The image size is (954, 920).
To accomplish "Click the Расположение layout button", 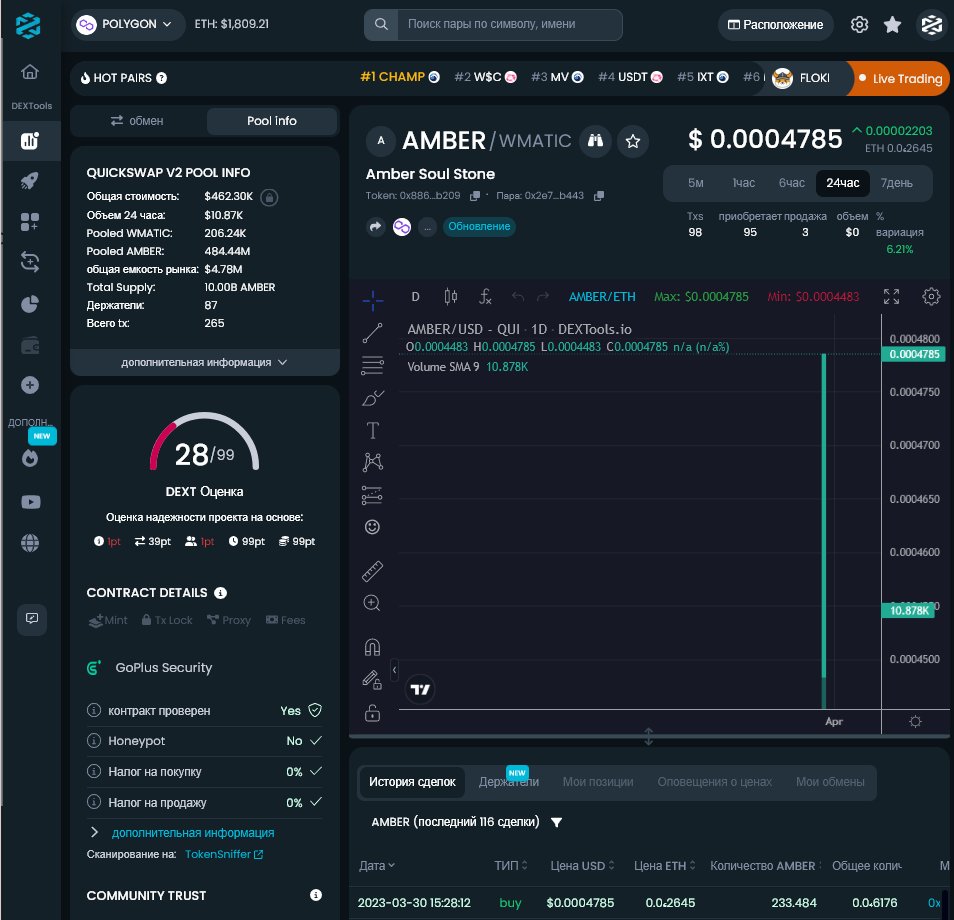I will click(776, 25).
